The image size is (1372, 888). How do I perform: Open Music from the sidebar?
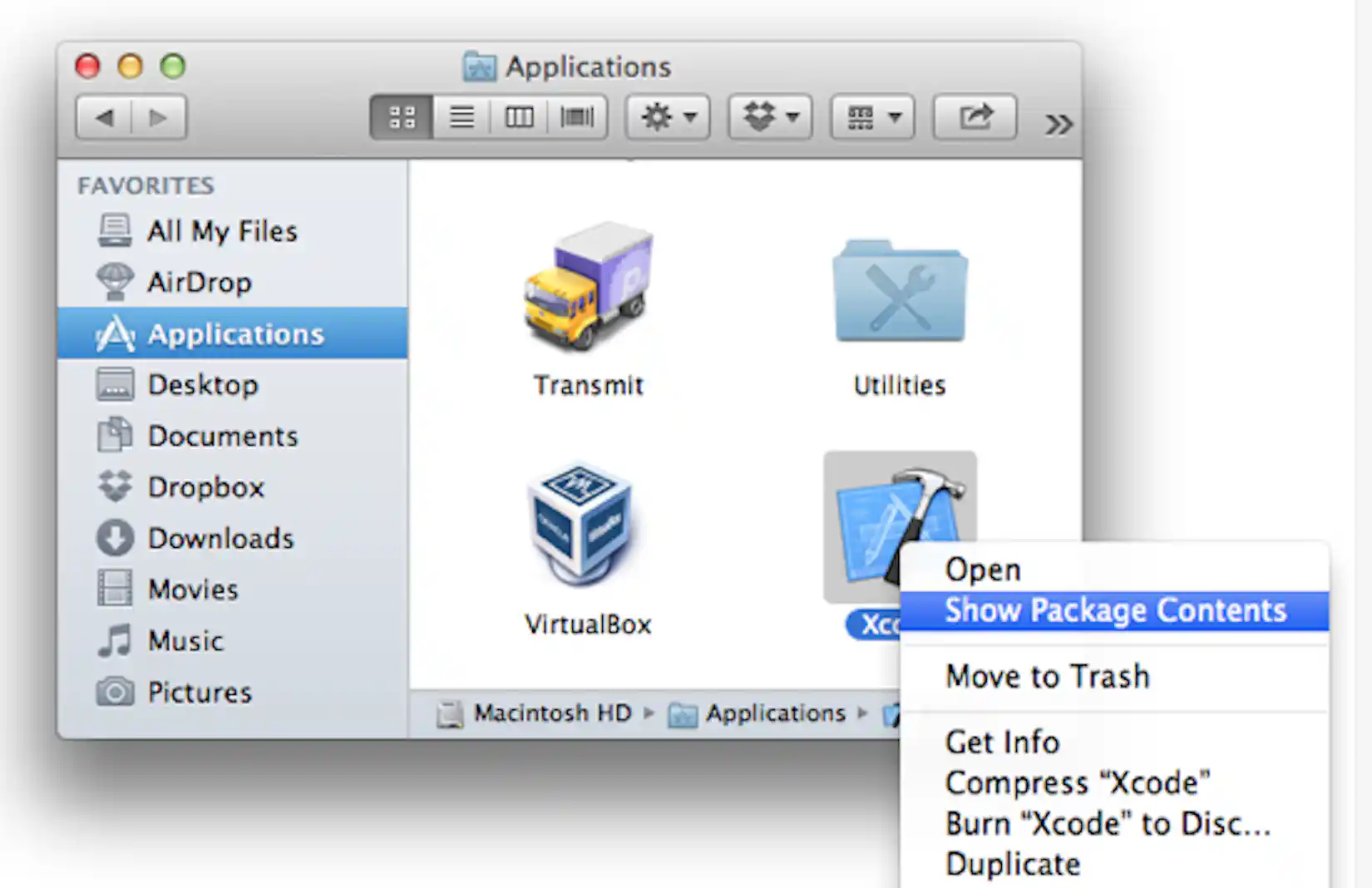[x=233, y=640]
